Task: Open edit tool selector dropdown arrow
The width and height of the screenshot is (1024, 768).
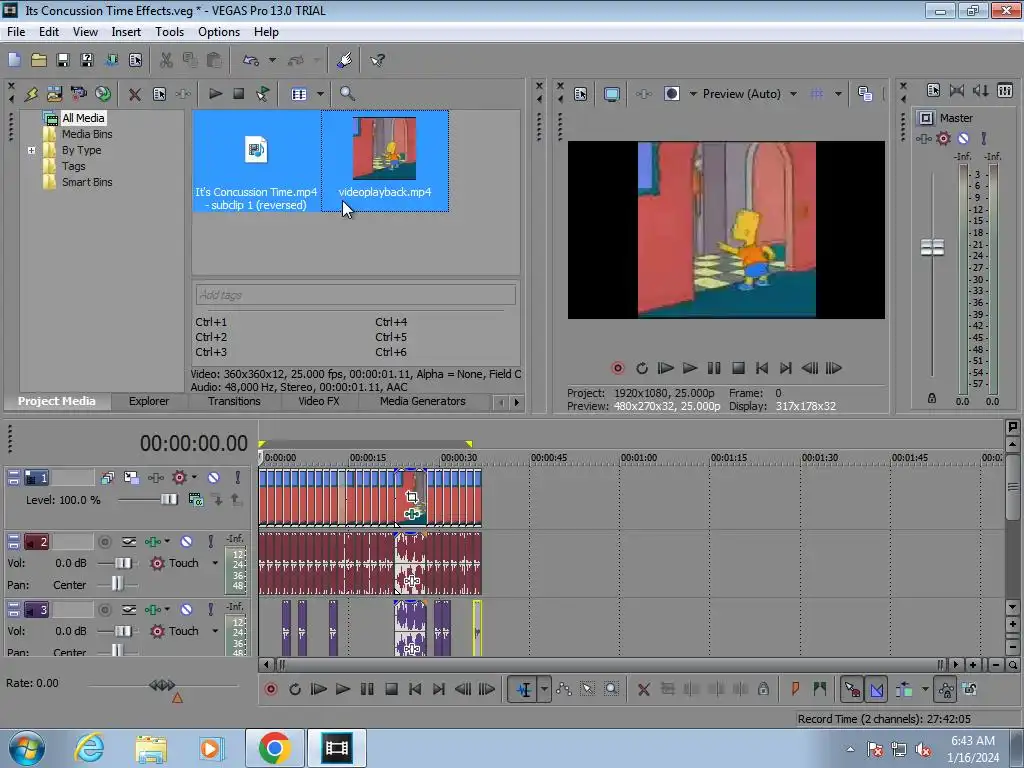Action: pyautogui.click(x=543, y=689)
